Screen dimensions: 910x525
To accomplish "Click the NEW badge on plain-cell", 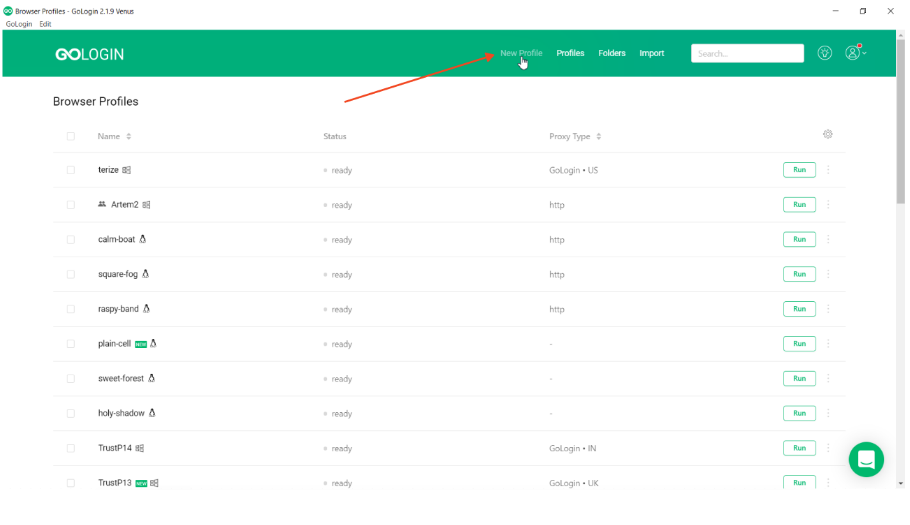I will [x=140, y=344].
